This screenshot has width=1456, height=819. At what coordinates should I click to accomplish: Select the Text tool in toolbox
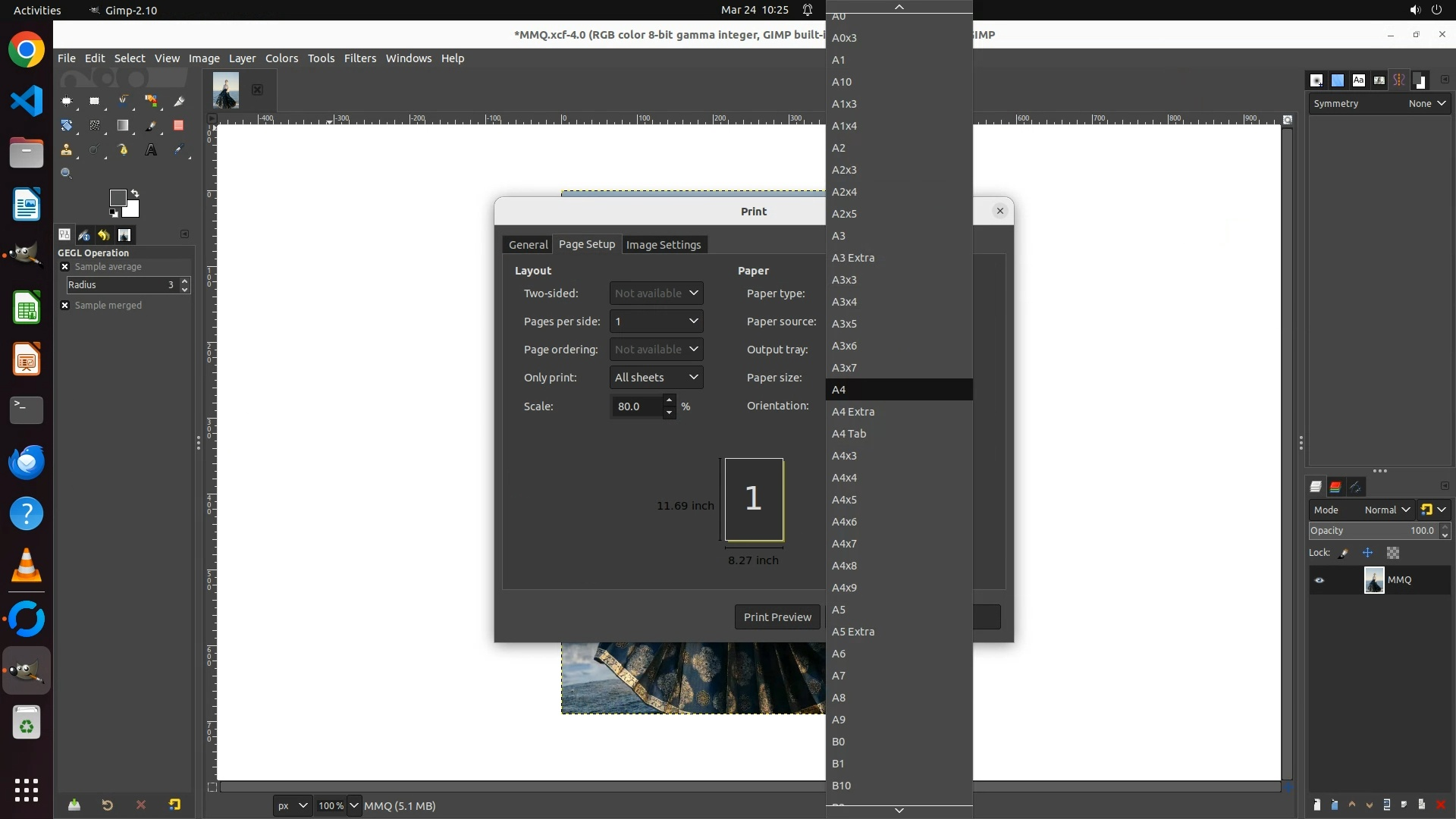pyautogui.click(x=151, y=150)
